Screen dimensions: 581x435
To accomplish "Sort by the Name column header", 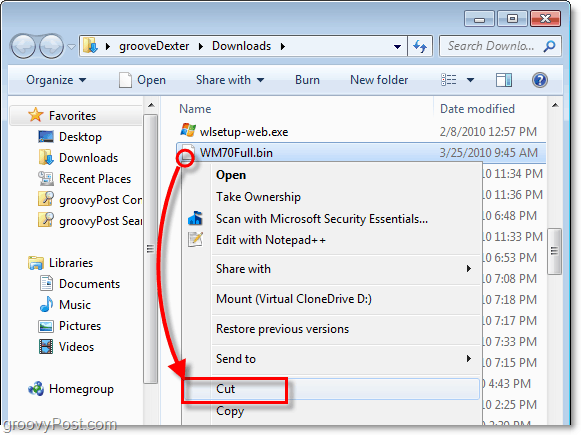I will click(195, 109).
